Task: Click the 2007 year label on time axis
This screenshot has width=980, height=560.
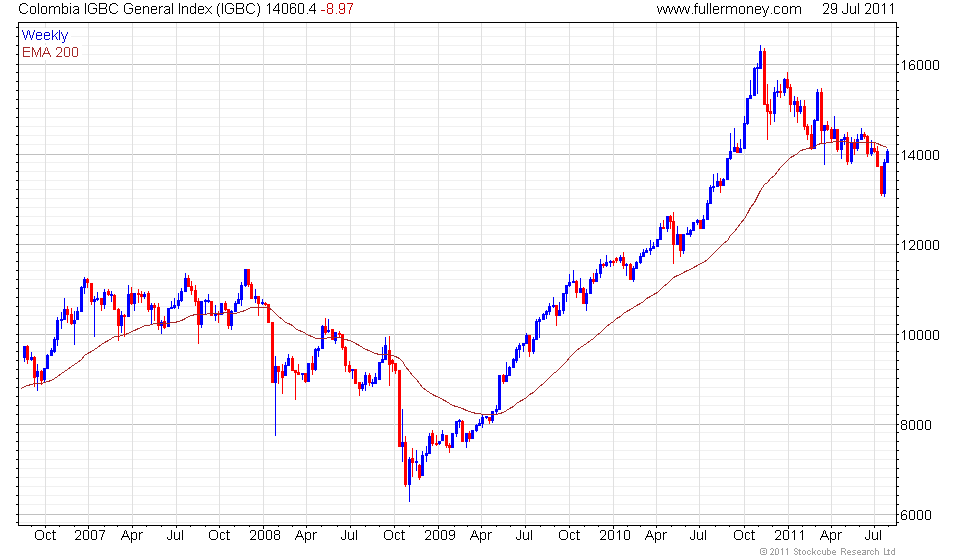Action: coord(89,535)
